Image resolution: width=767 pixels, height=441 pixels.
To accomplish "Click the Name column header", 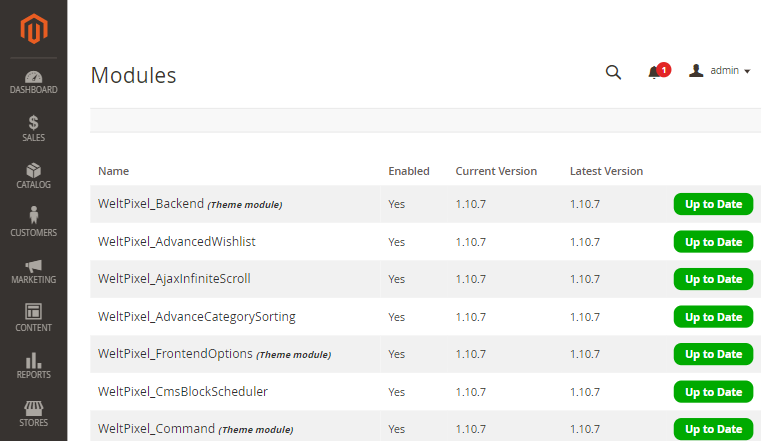I will click(x=113, y=171).
